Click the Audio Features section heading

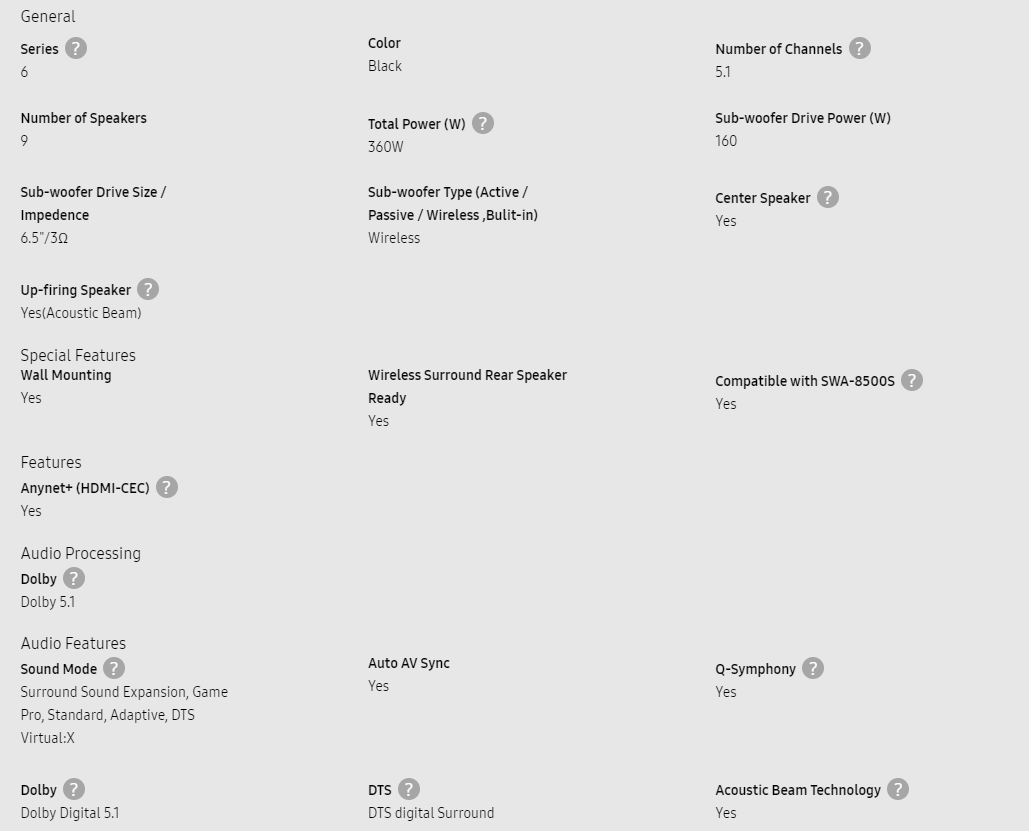coord(73,643)
